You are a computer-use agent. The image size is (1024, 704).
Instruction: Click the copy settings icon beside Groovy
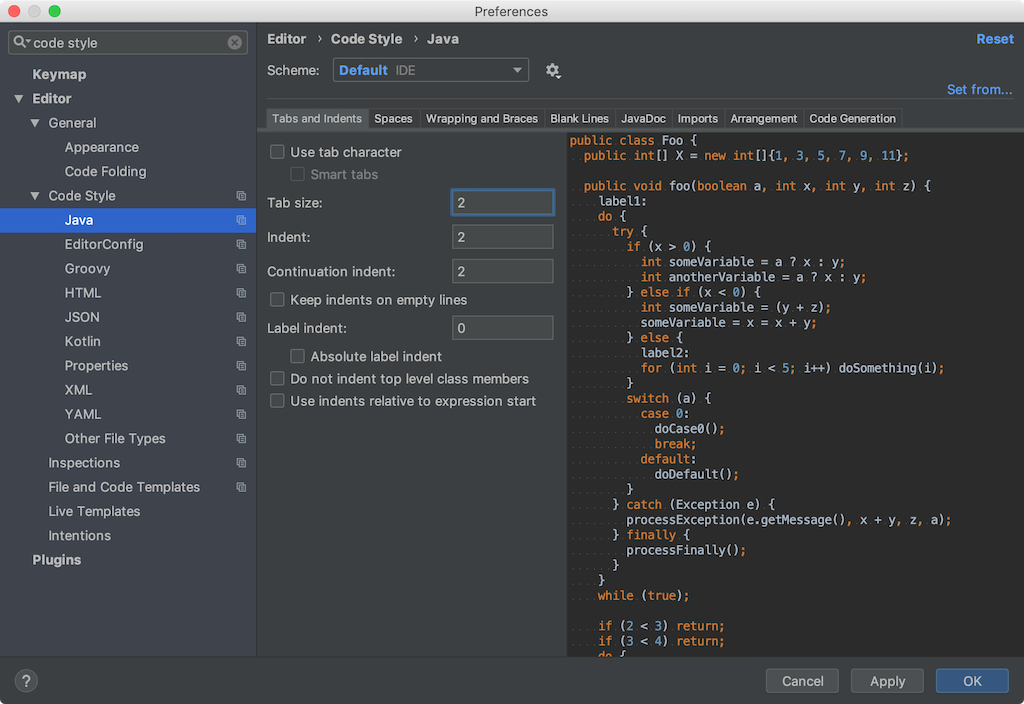tap(240, 268)
